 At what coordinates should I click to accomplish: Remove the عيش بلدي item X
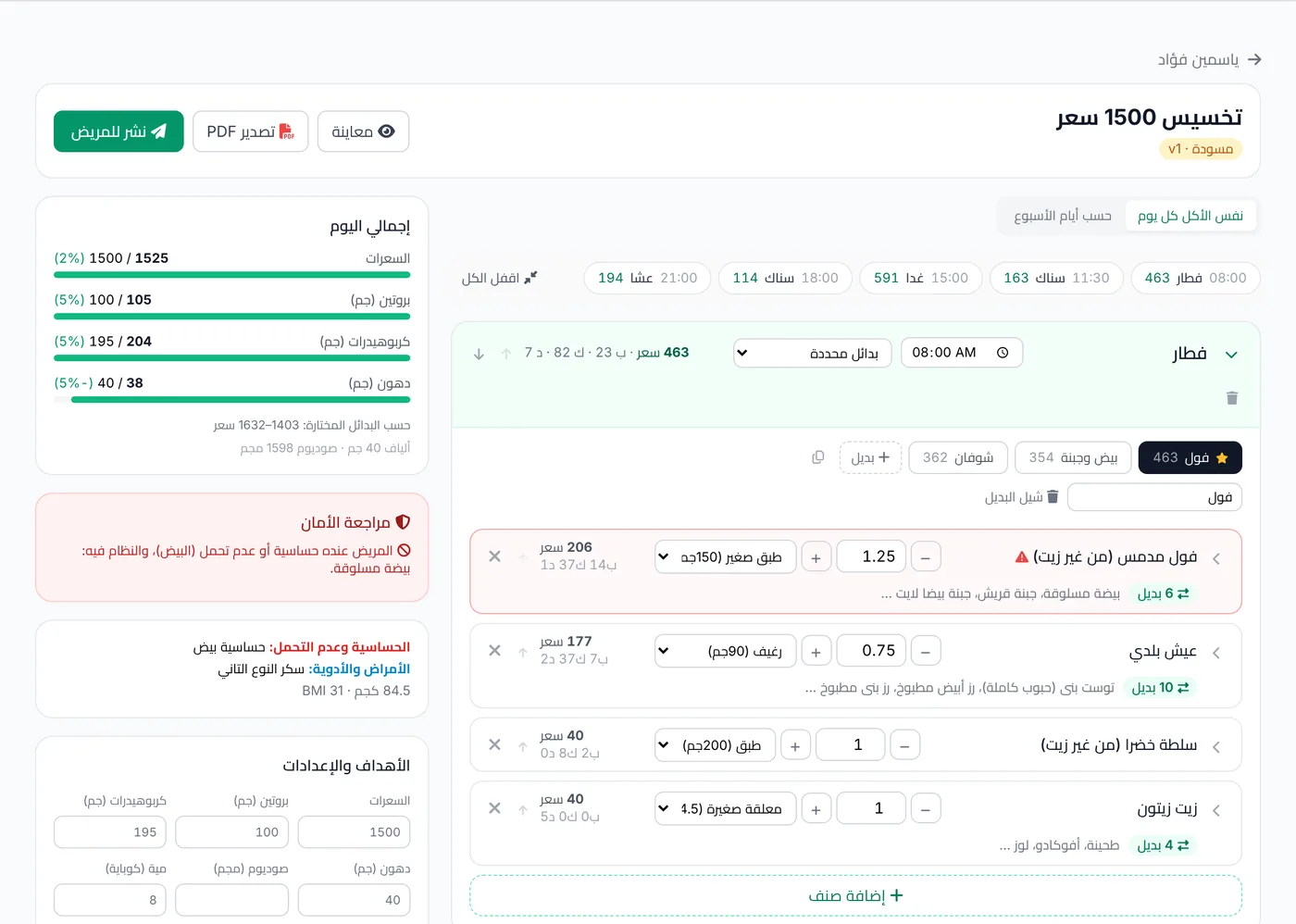coord(494,651)
